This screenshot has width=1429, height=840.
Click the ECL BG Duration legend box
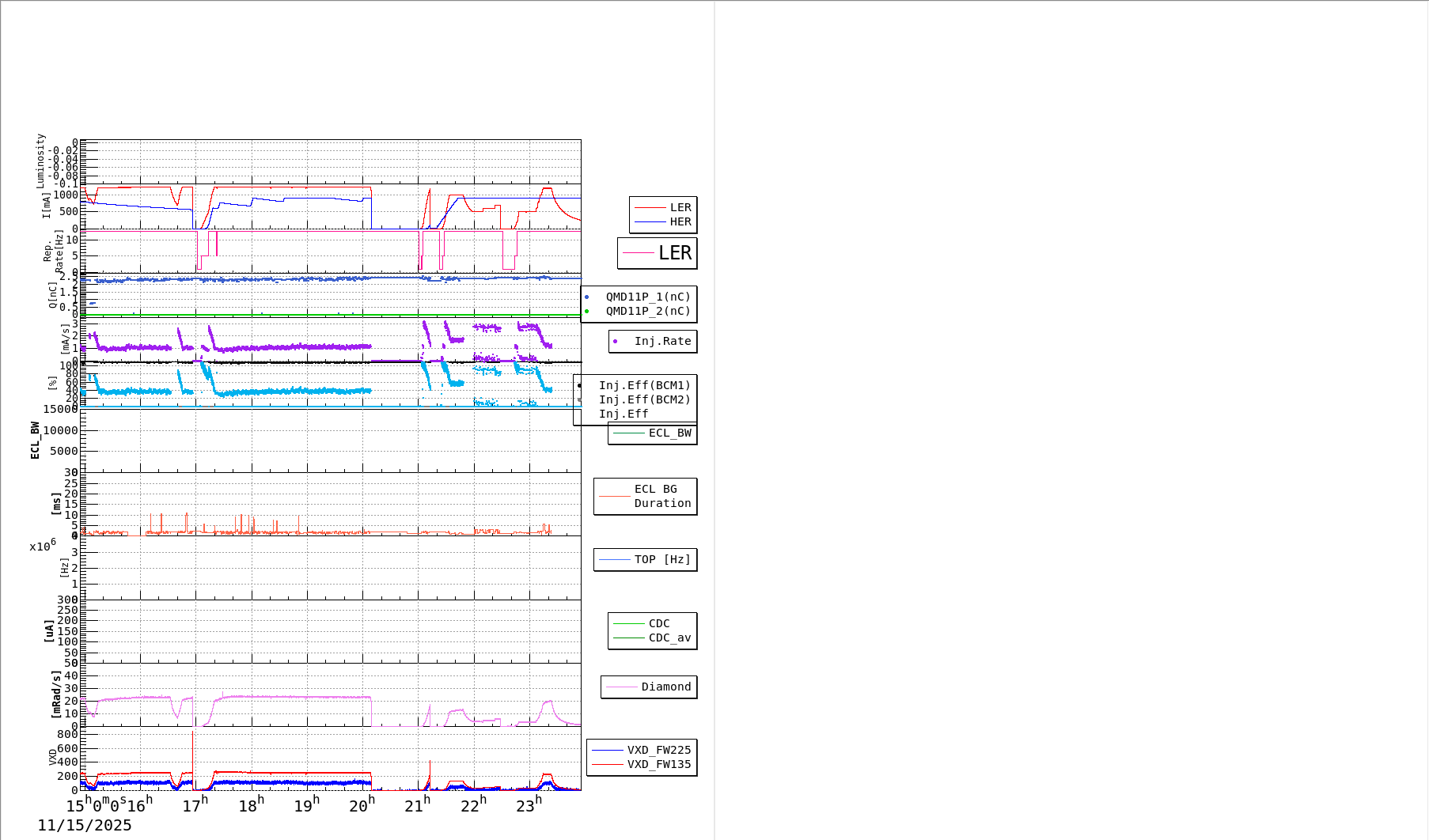click(646, 497)
